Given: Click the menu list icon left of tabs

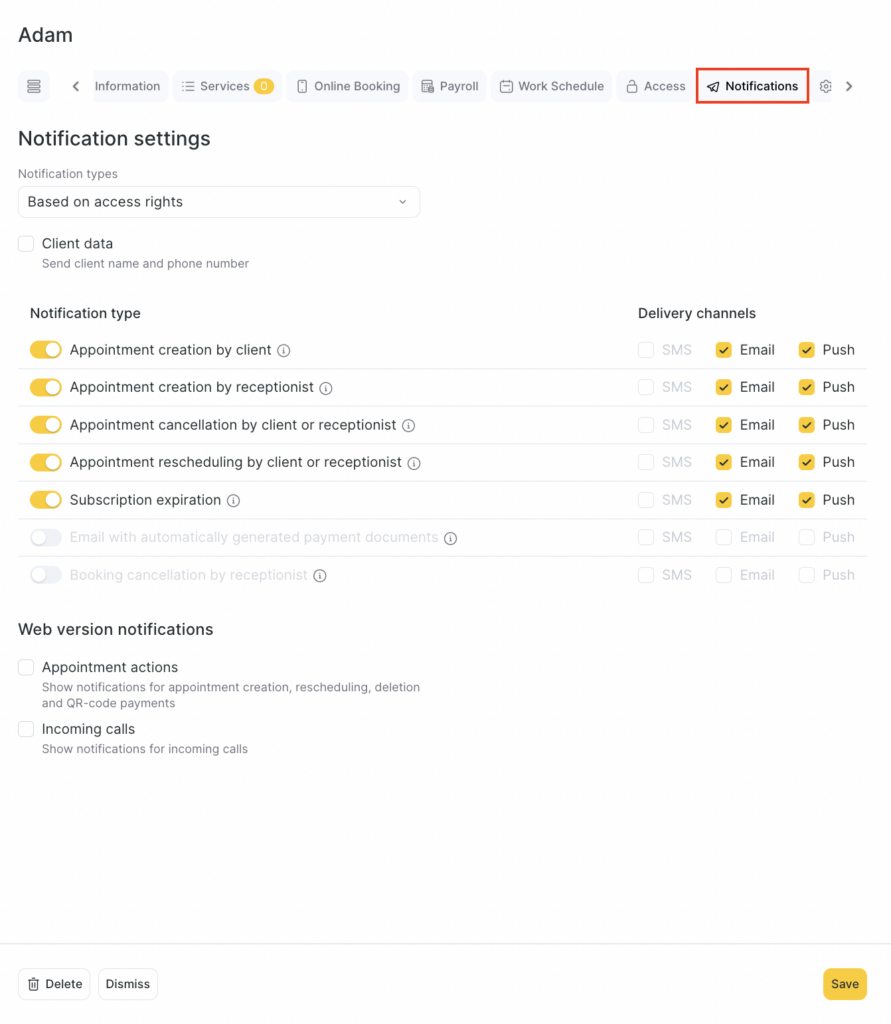Looking at the screenshot, I should click(34, 87).
